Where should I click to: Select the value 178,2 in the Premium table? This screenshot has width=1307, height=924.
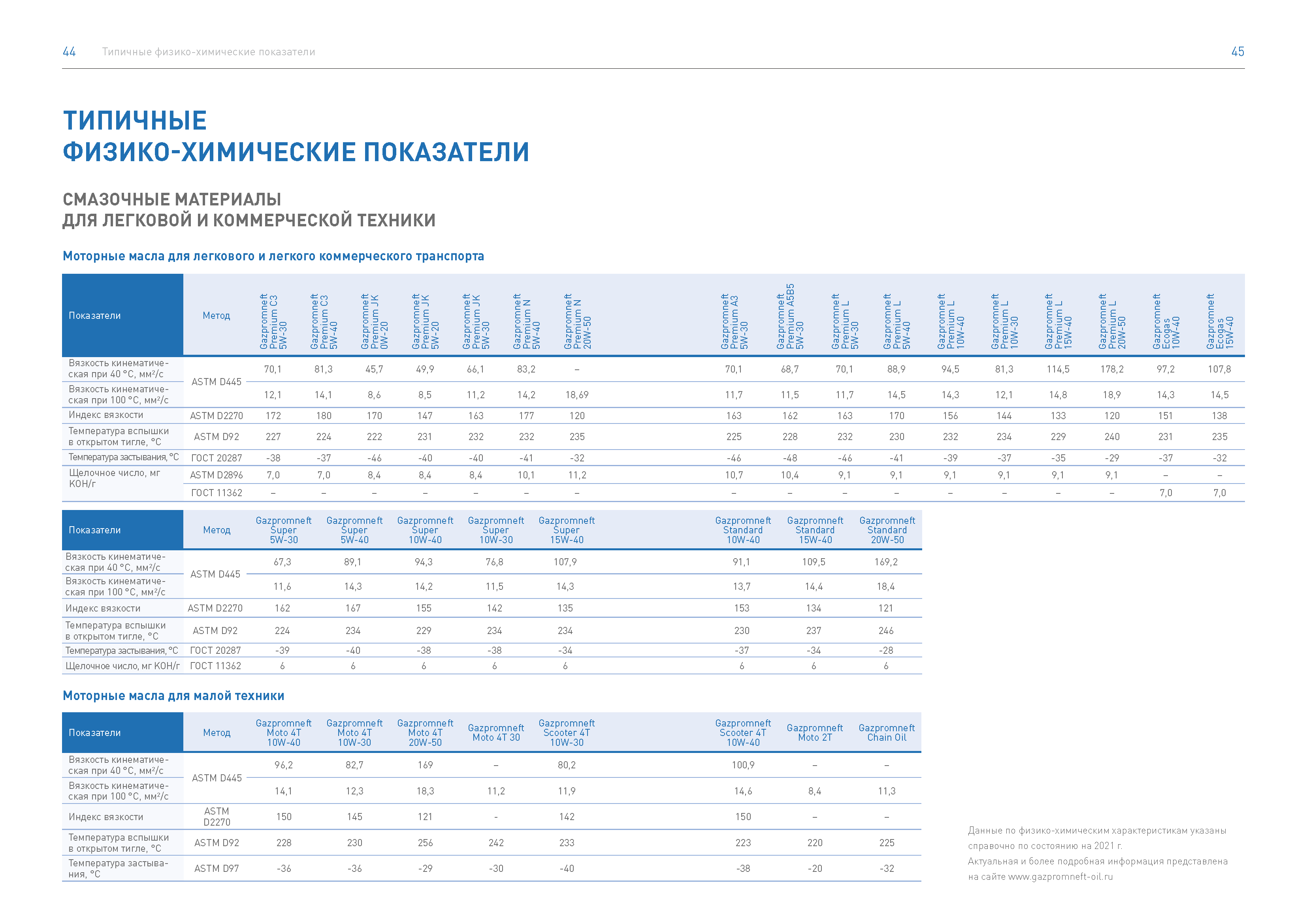click(x=1112, y=369)
